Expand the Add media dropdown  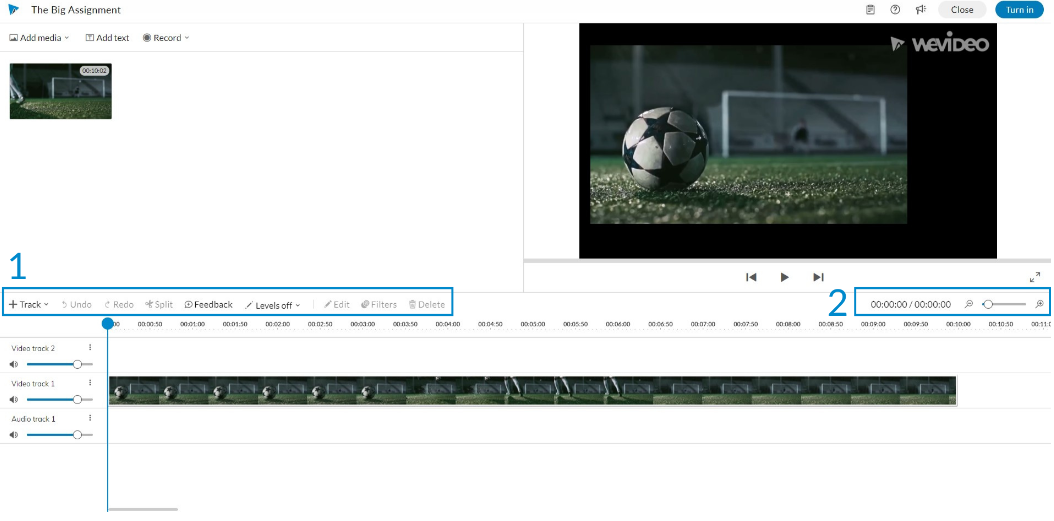click(39, 38)
